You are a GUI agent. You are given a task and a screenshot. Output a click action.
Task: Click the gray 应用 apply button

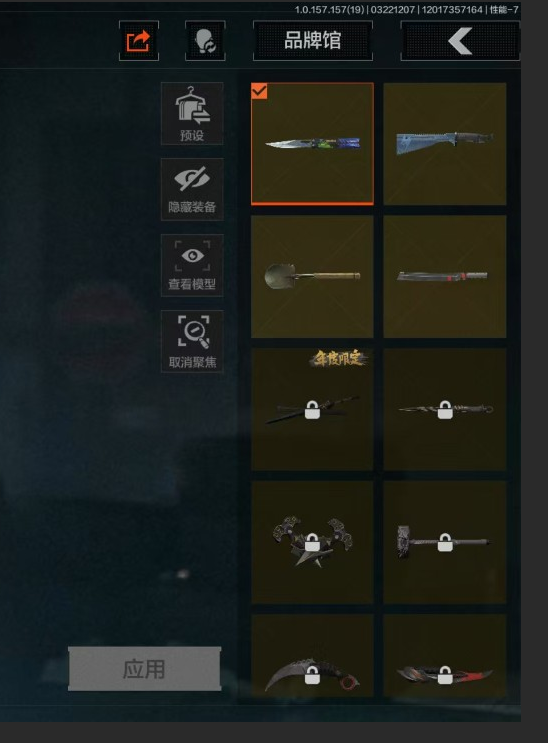coord(145,669)
